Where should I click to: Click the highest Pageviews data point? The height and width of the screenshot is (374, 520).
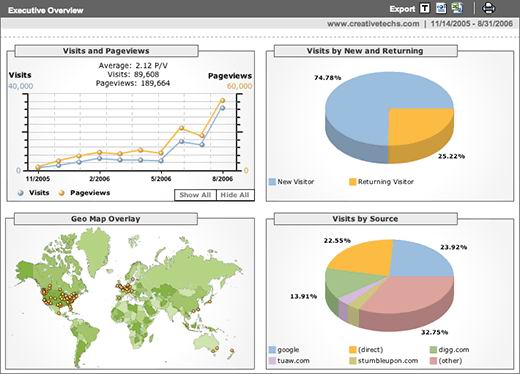(x=223, y=100)
